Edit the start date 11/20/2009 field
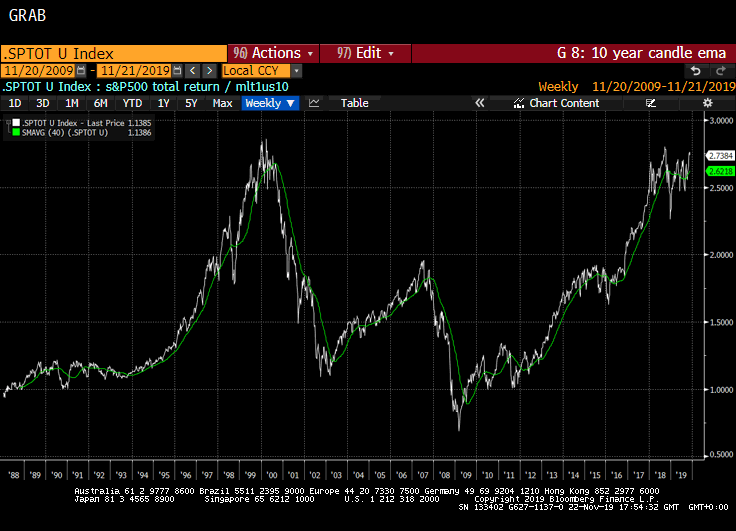Viewport: 736px width, 531px height. point(39,71)
